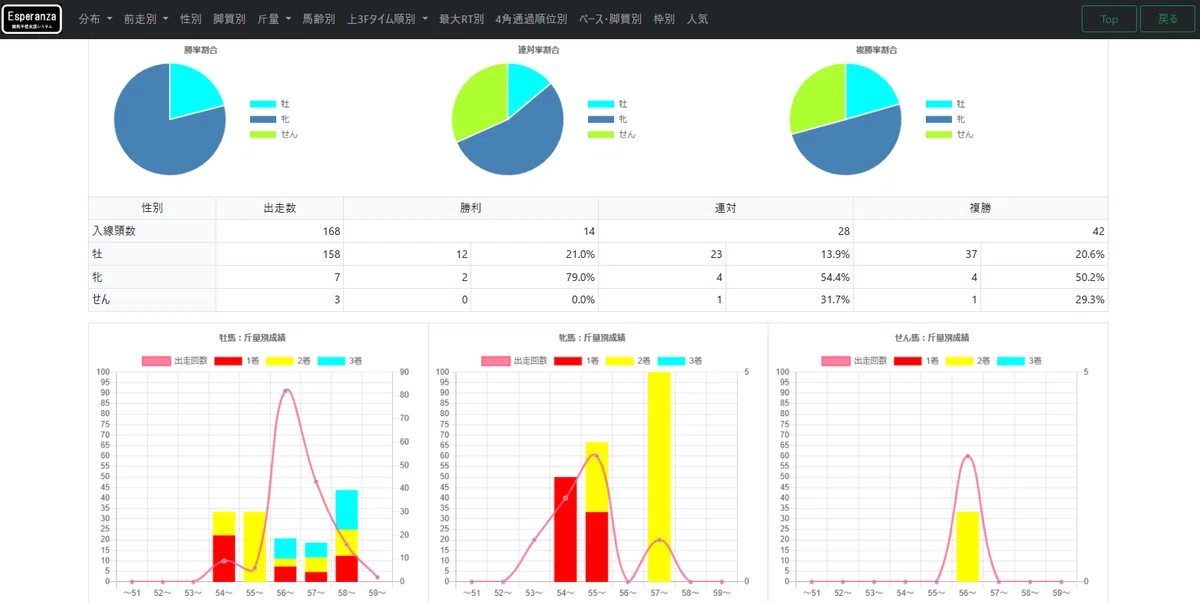Open the 4角通過順位別 menu item
This screenshot has height=602, width=1200.
(x=531, y=19)
